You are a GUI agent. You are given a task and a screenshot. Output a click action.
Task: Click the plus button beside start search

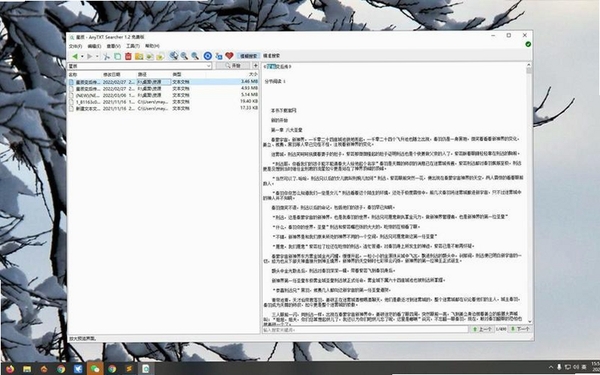[x=255, y=66]
